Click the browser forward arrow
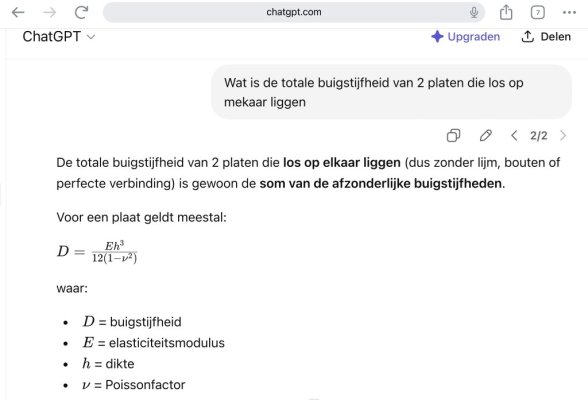The width and height of the screenshot is (588, 400). 50,12
